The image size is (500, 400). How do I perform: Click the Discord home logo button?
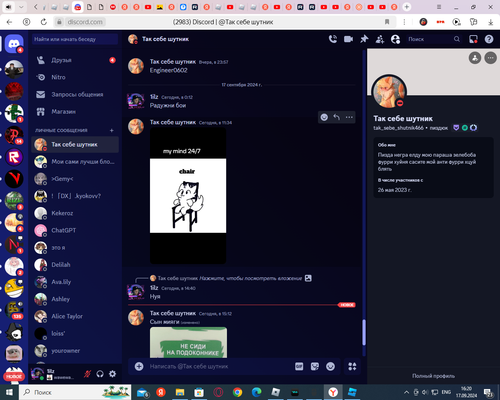pyautogui.click(x=14, y=43)
